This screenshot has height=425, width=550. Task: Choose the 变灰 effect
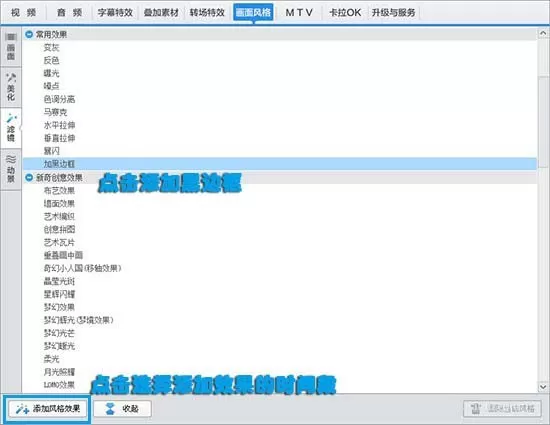coord(52,47)
